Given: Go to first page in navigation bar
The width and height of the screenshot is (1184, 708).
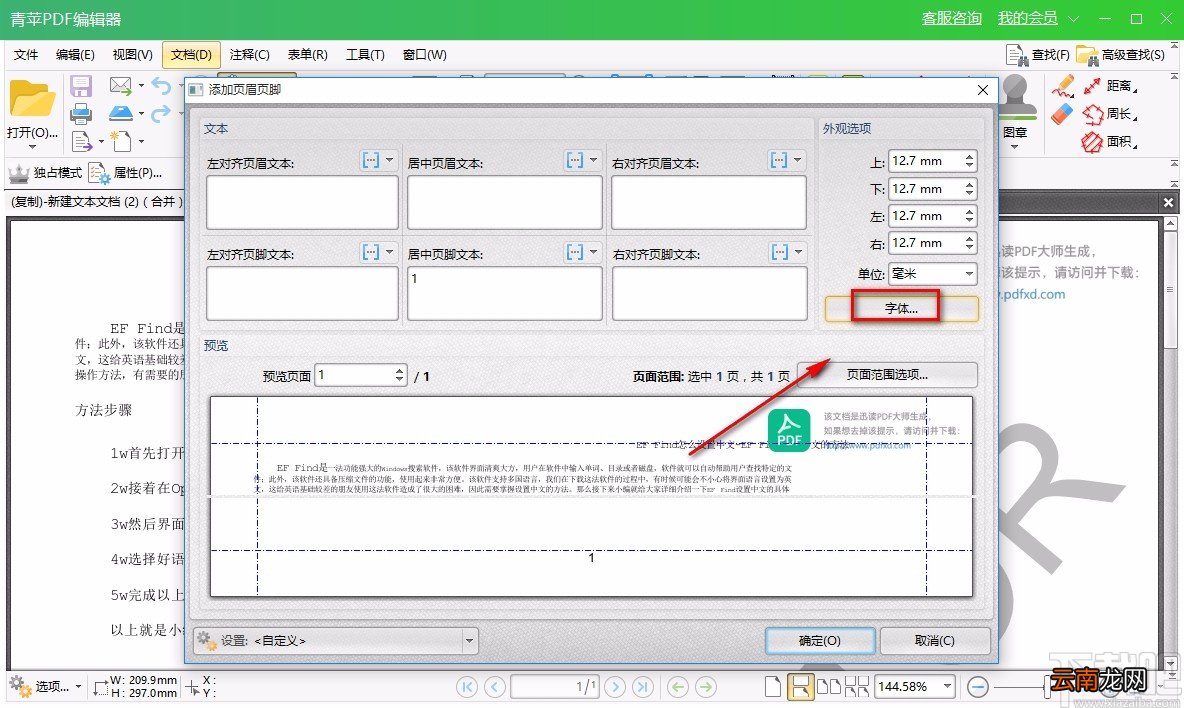Looking at the screenshot, I should (467, 686).
